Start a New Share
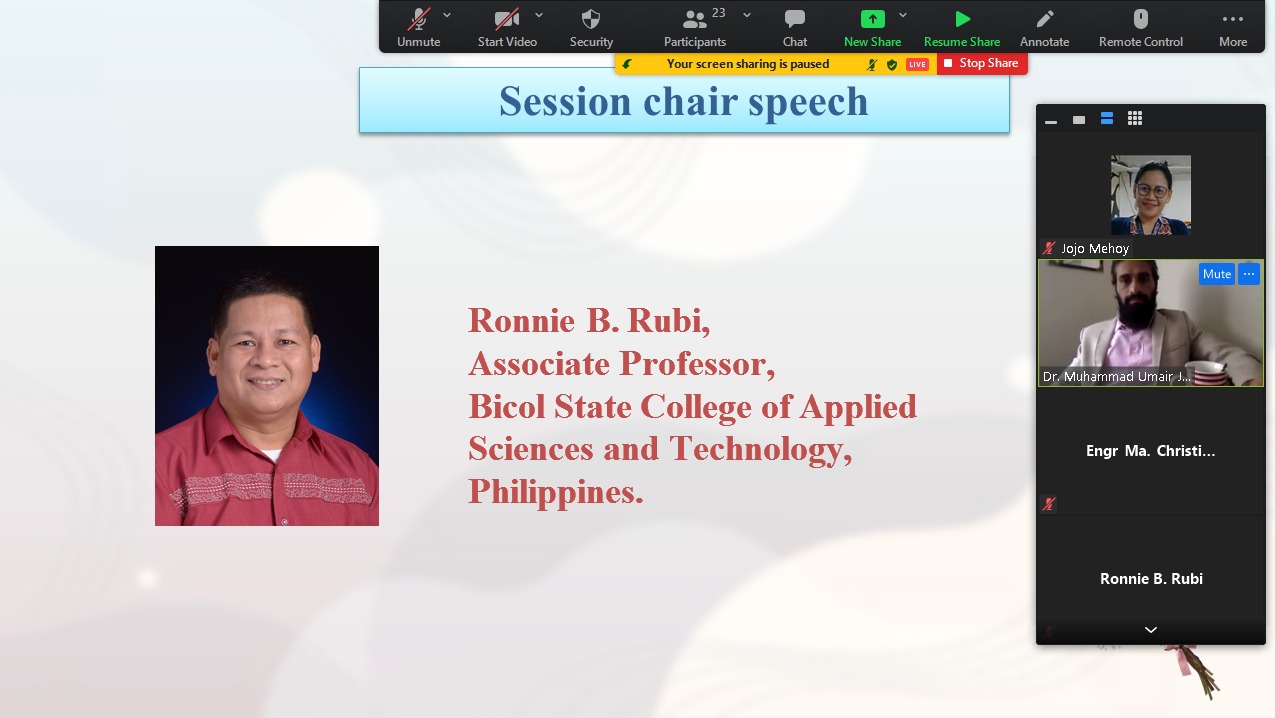This screenshot has width=1275, height=718. pyautogui.click(x=872, y=28)
